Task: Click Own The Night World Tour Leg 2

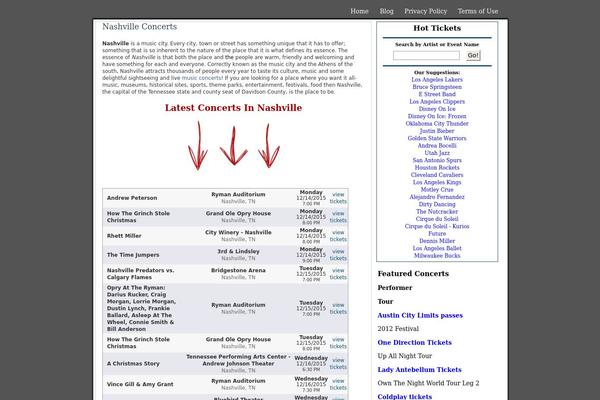Action: point(428,383)
